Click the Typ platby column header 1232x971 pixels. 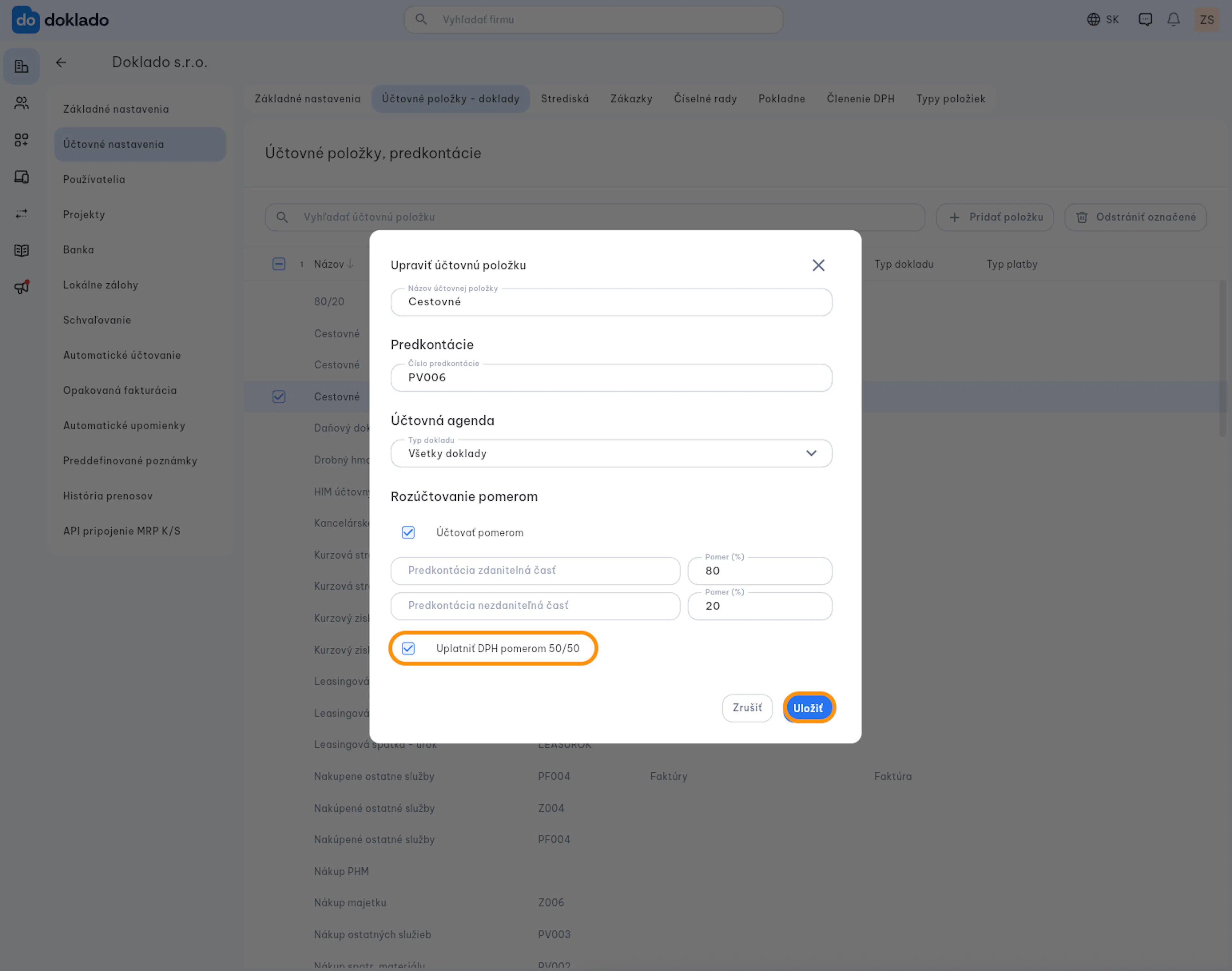(x=1012, y=264)
